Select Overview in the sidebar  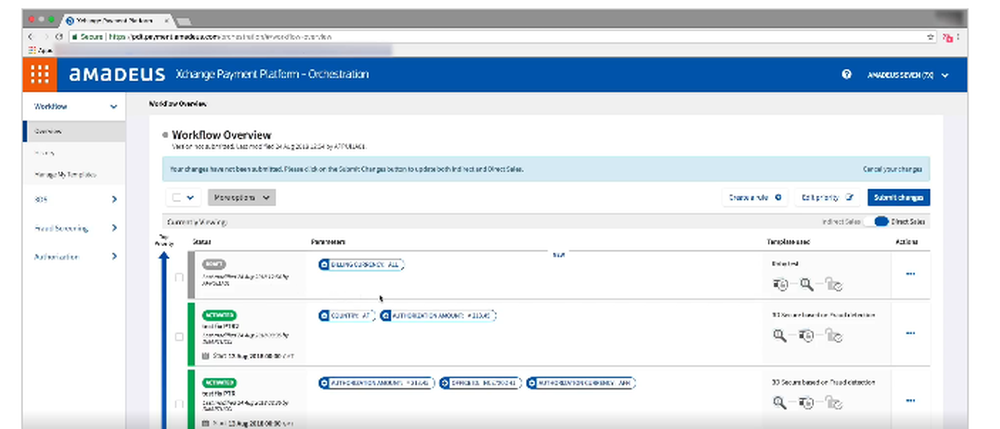74,131
